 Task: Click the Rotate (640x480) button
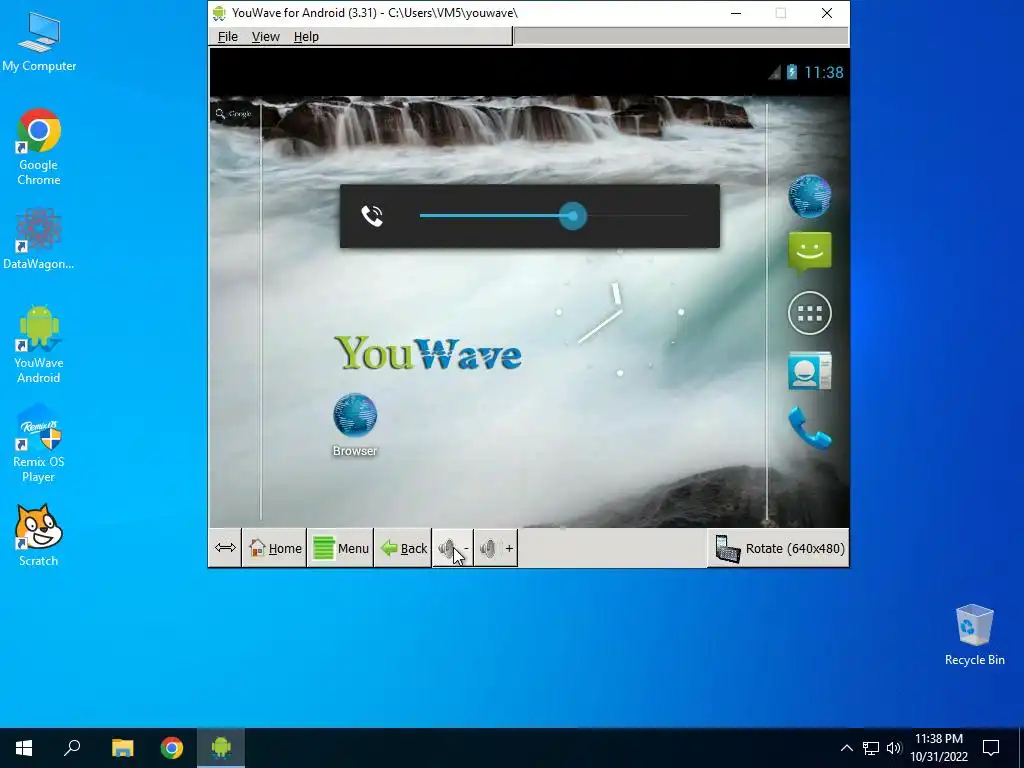point(779,549)
